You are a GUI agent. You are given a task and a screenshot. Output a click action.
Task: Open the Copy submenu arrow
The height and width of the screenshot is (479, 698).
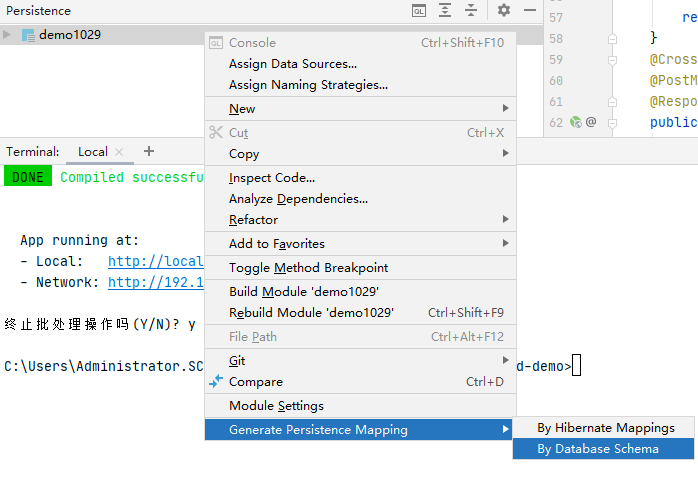click(505, 153)
